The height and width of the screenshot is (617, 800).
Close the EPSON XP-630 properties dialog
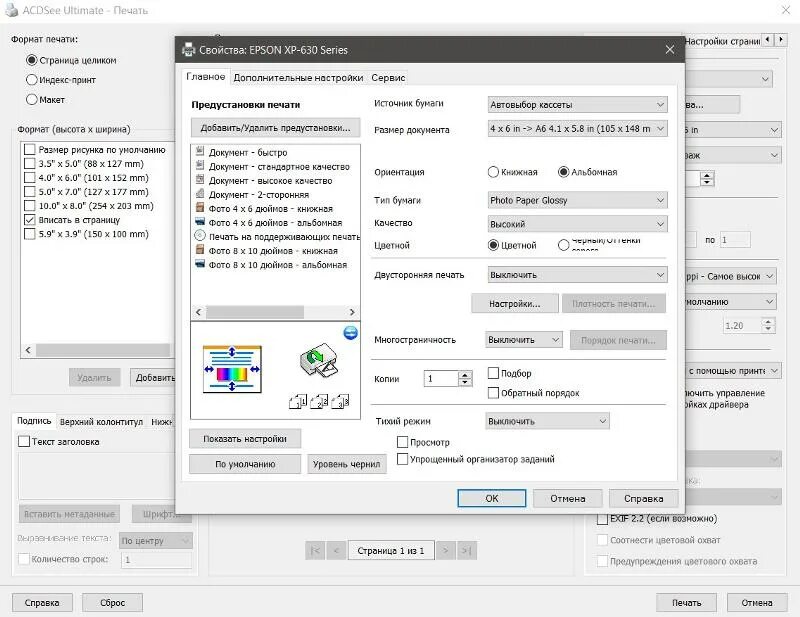[x=670, y=50]
